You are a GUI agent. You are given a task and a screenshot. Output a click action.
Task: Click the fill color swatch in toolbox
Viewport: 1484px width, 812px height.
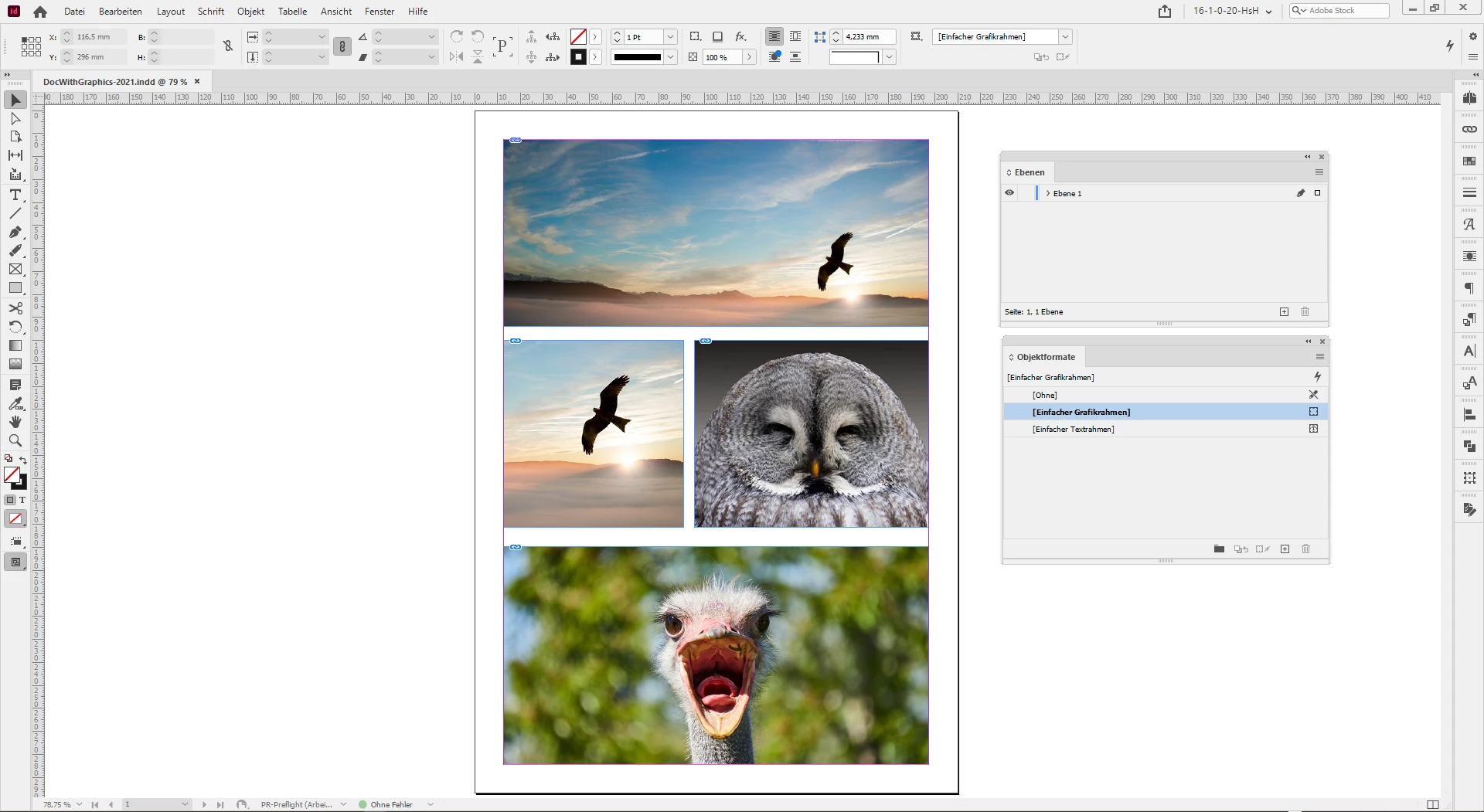(x=12, y=474)
